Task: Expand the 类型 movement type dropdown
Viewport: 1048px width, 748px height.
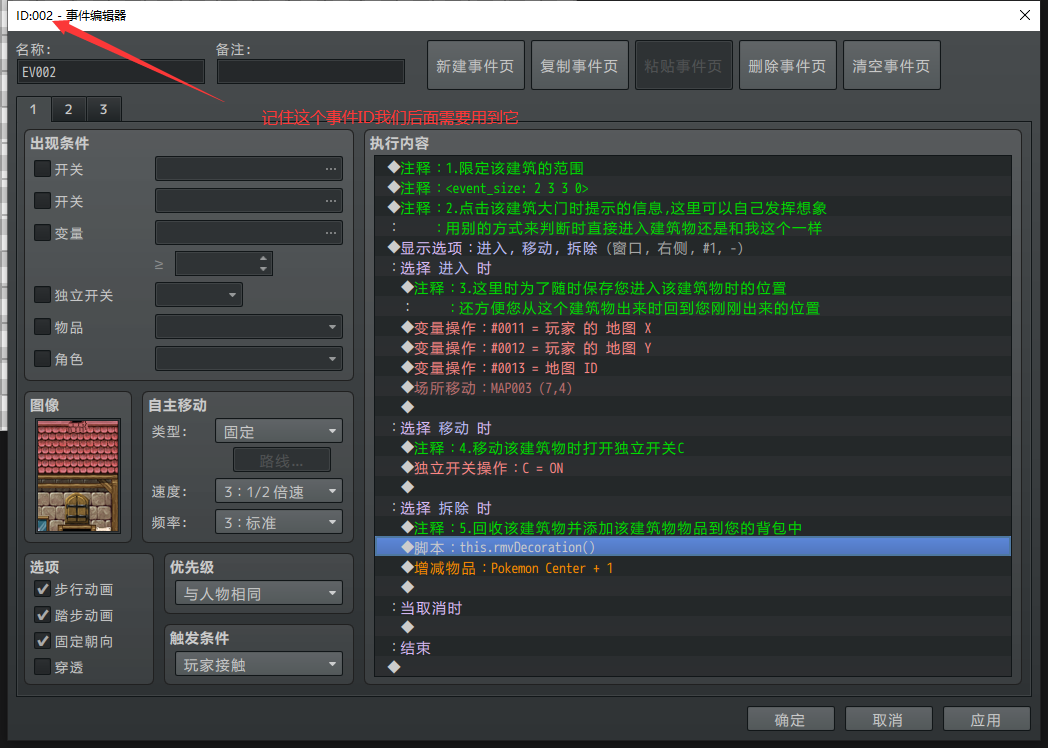Action: (x=279, y=431)
